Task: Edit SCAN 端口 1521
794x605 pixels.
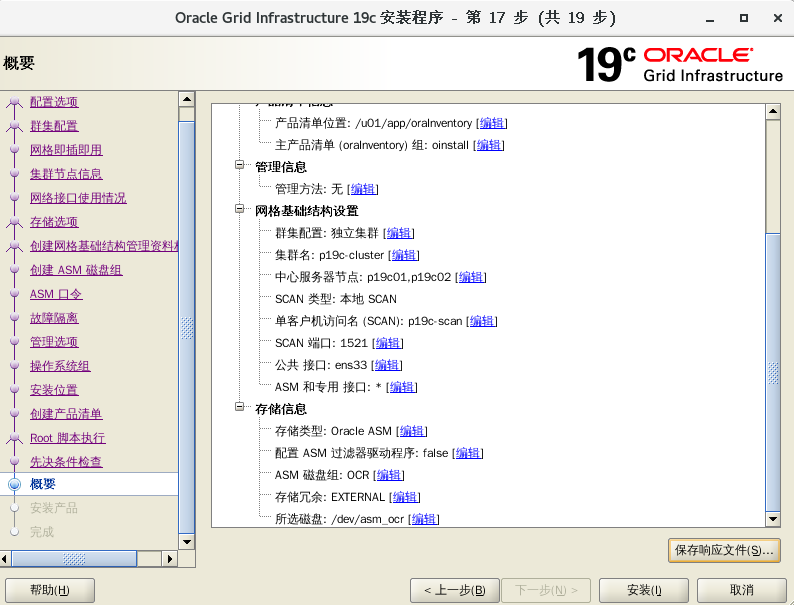Action: click(x=388, y=343)
